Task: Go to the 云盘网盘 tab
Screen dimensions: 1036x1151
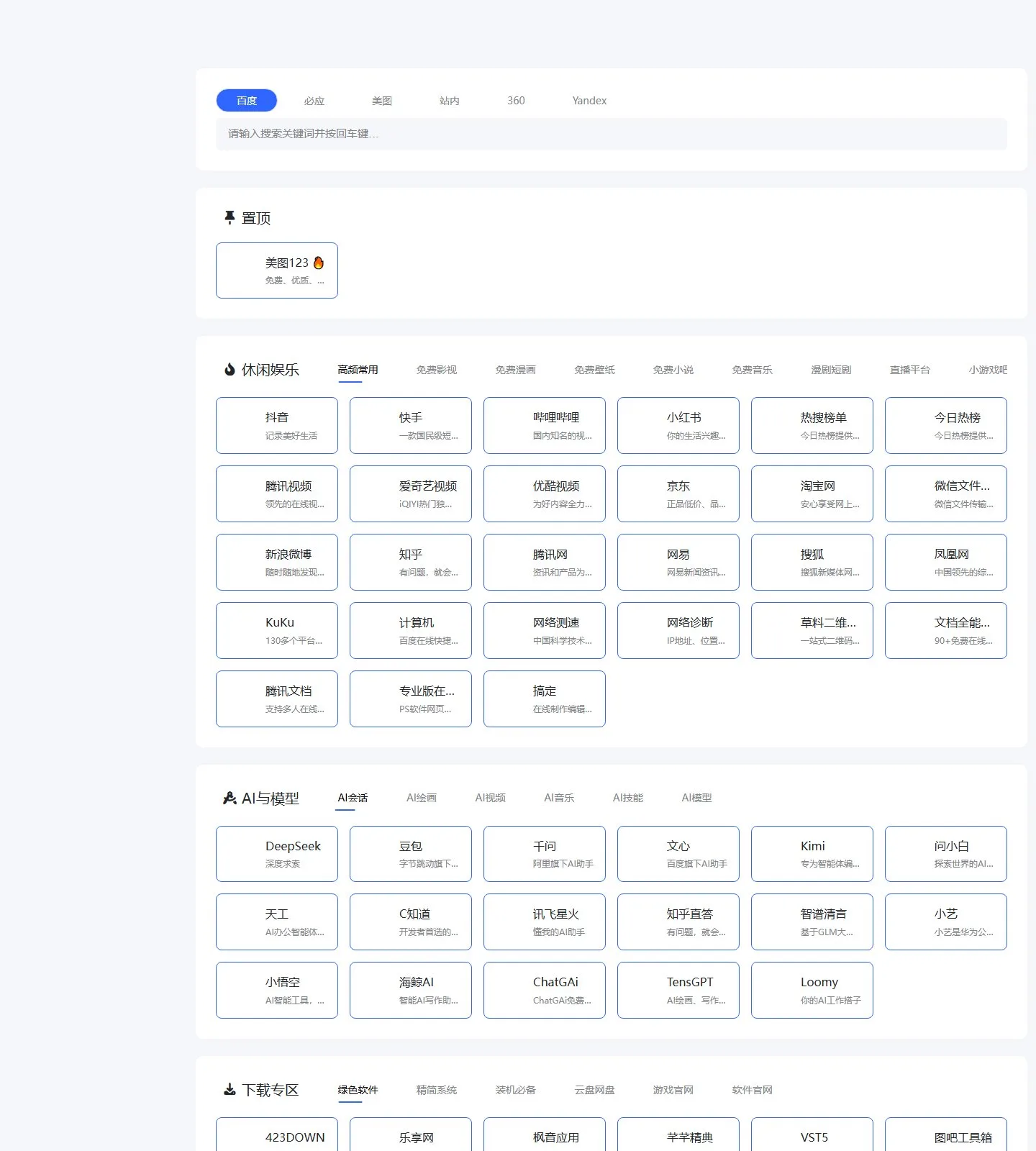Action: tap(595, 1090)
